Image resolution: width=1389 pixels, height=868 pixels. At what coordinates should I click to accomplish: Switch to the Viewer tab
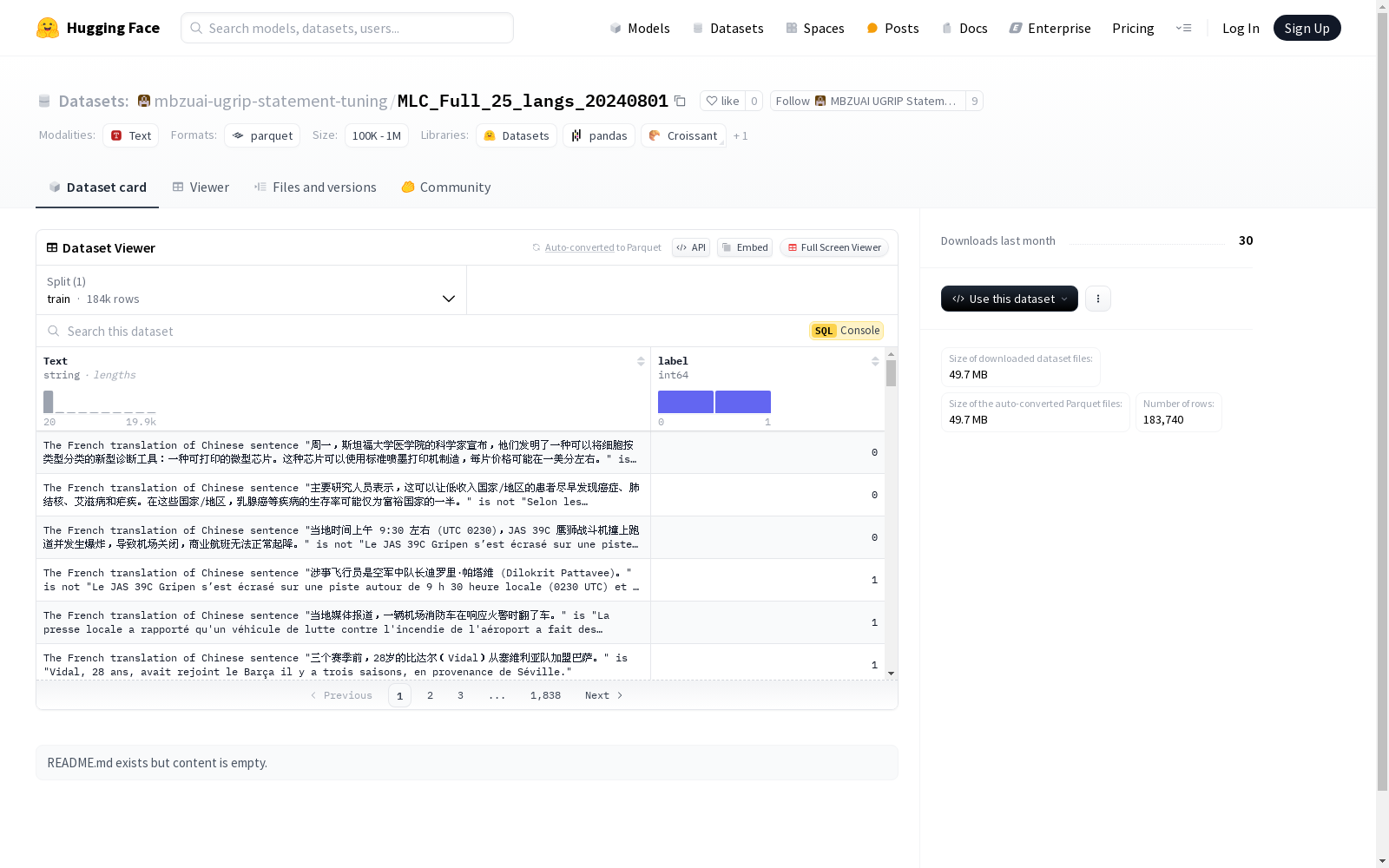[x=201, y=187]
